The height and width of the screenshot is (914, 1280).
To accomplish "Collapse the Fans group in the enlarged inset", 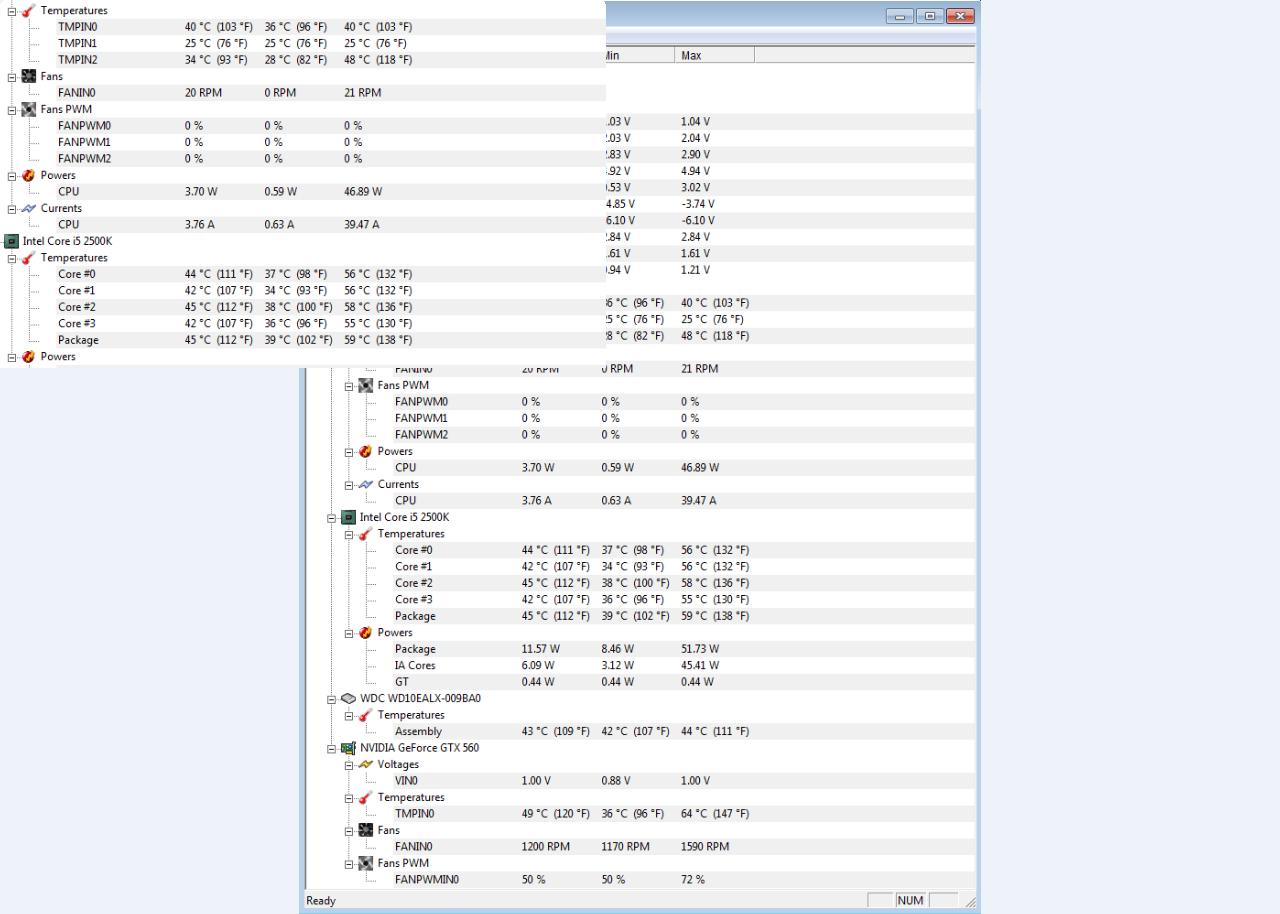I will (x=13, y=77).
